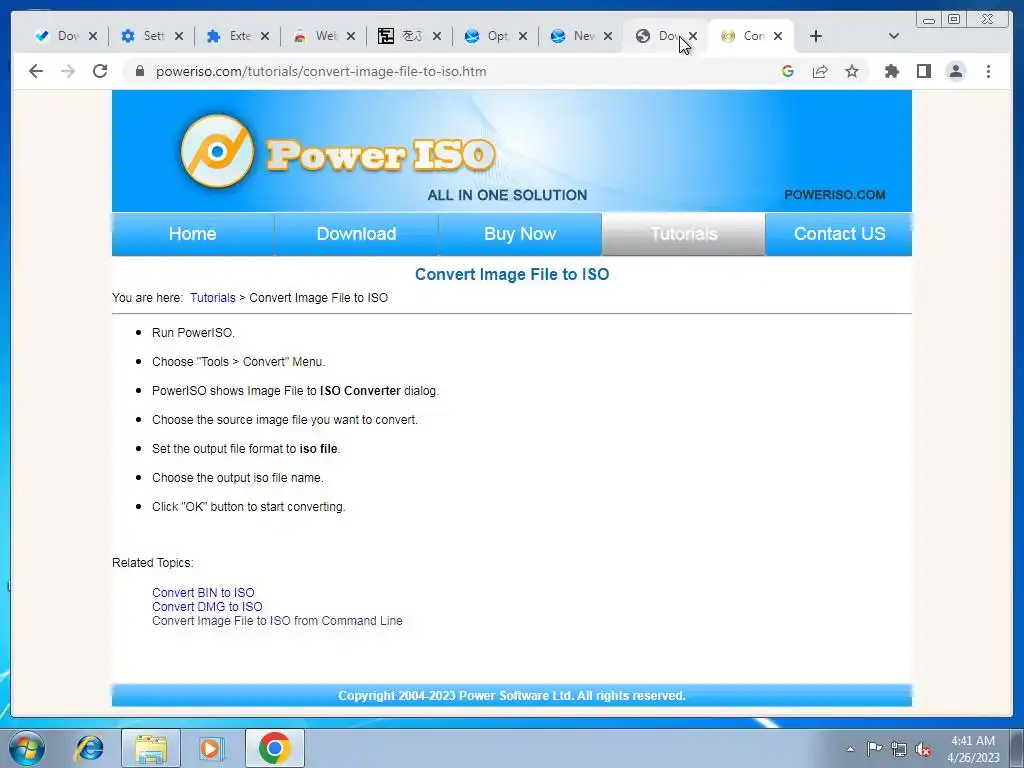This screenshot has width=1024, height=768.
Task: Click the browser back arrow
Action: point(36,71)
